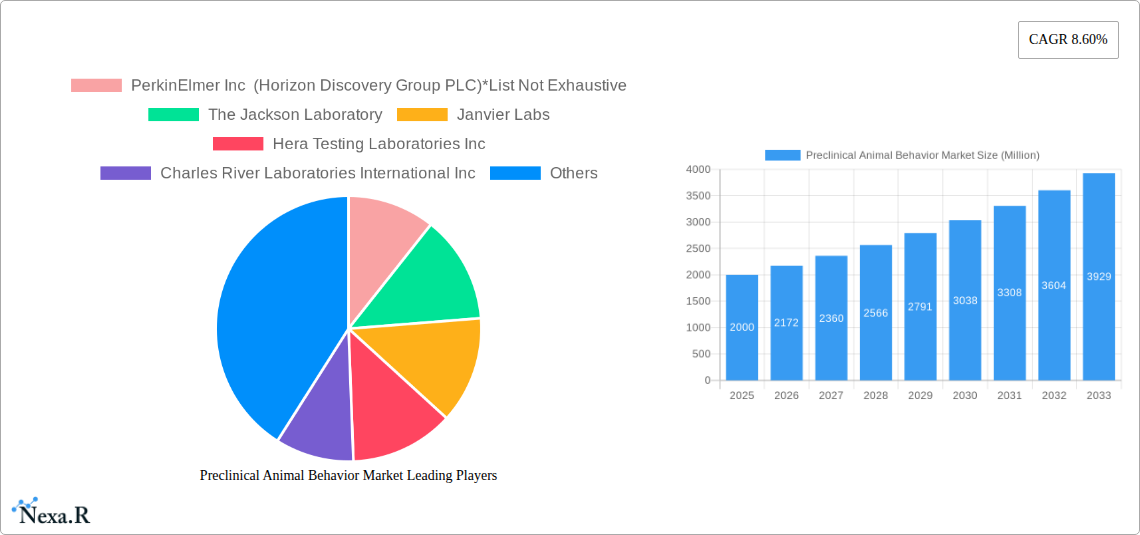This screenshot has height=535, width=1140.
Task: Click the PerkinElmer Inc legend label
Action: coord(379,86)
